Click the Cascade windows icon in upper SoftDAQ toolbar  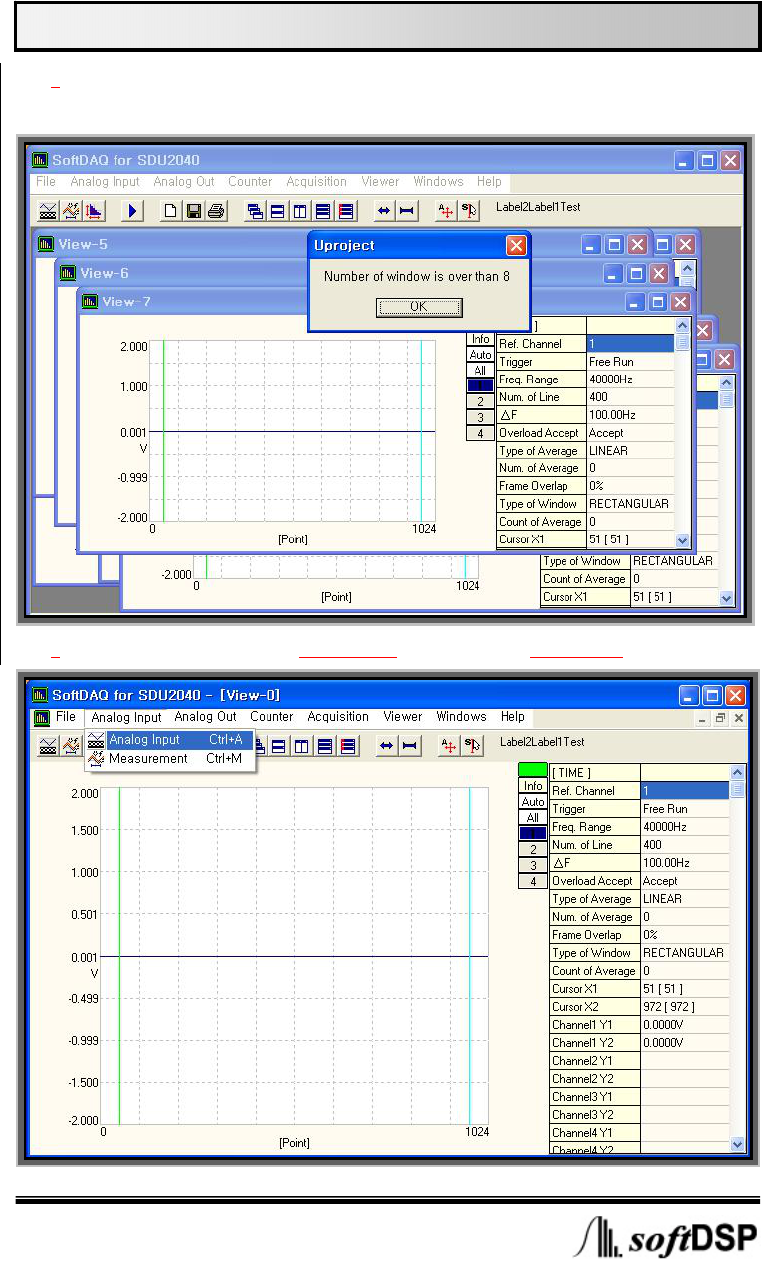click(255, 210)
